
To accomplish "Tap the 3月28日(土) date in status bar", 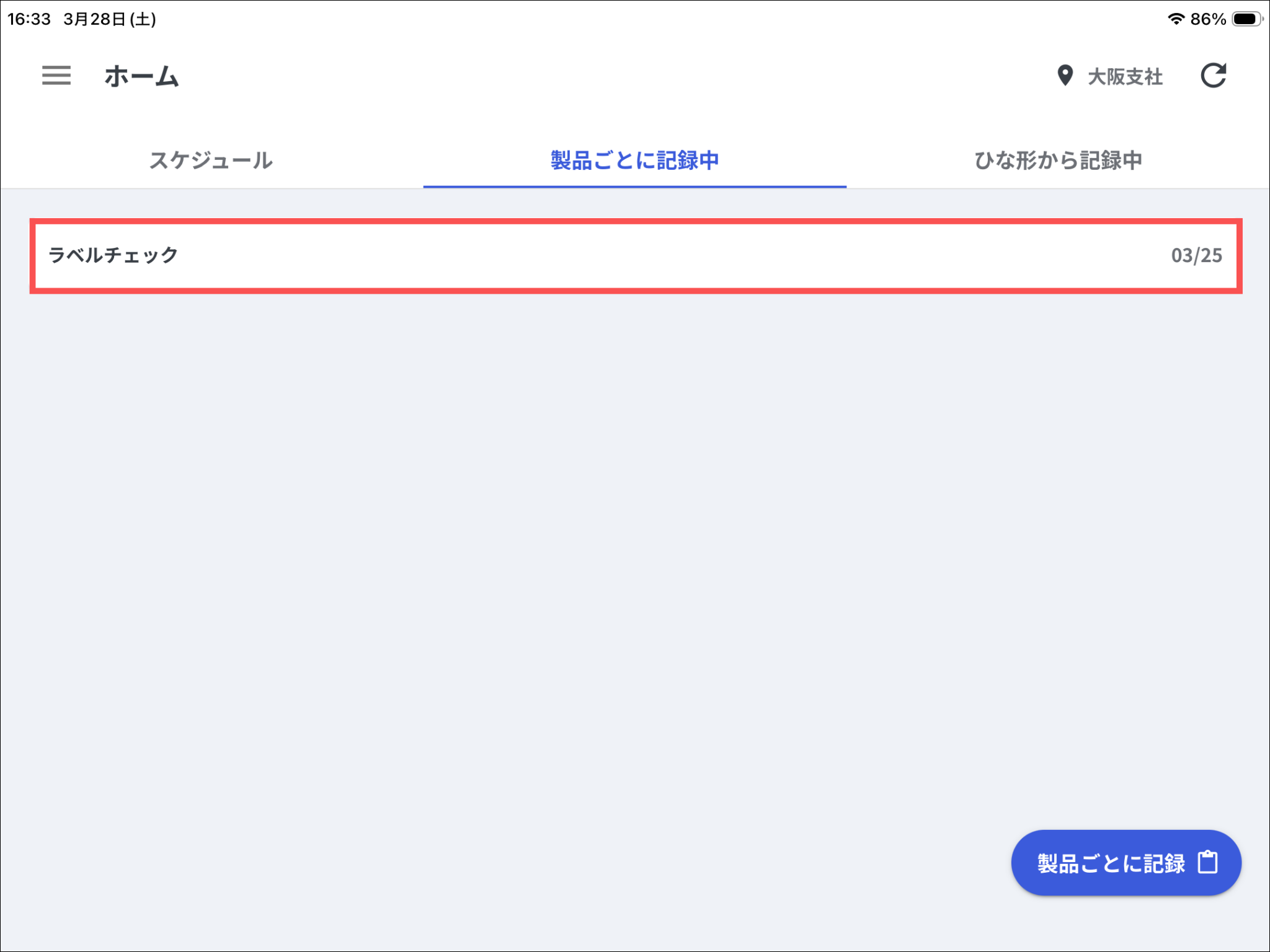I will [110, 19].
